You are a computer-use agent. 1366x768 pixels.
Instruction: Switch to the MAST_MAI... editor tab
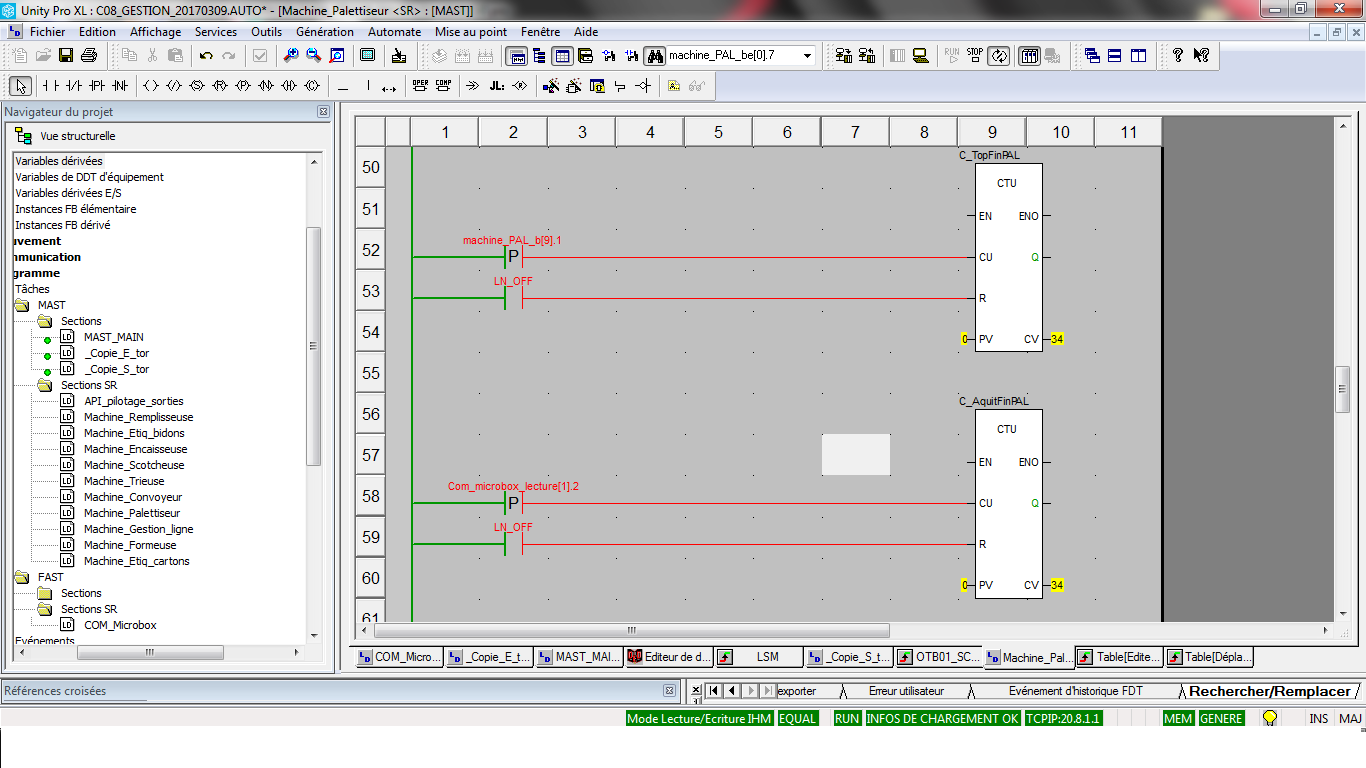[579, 657]
